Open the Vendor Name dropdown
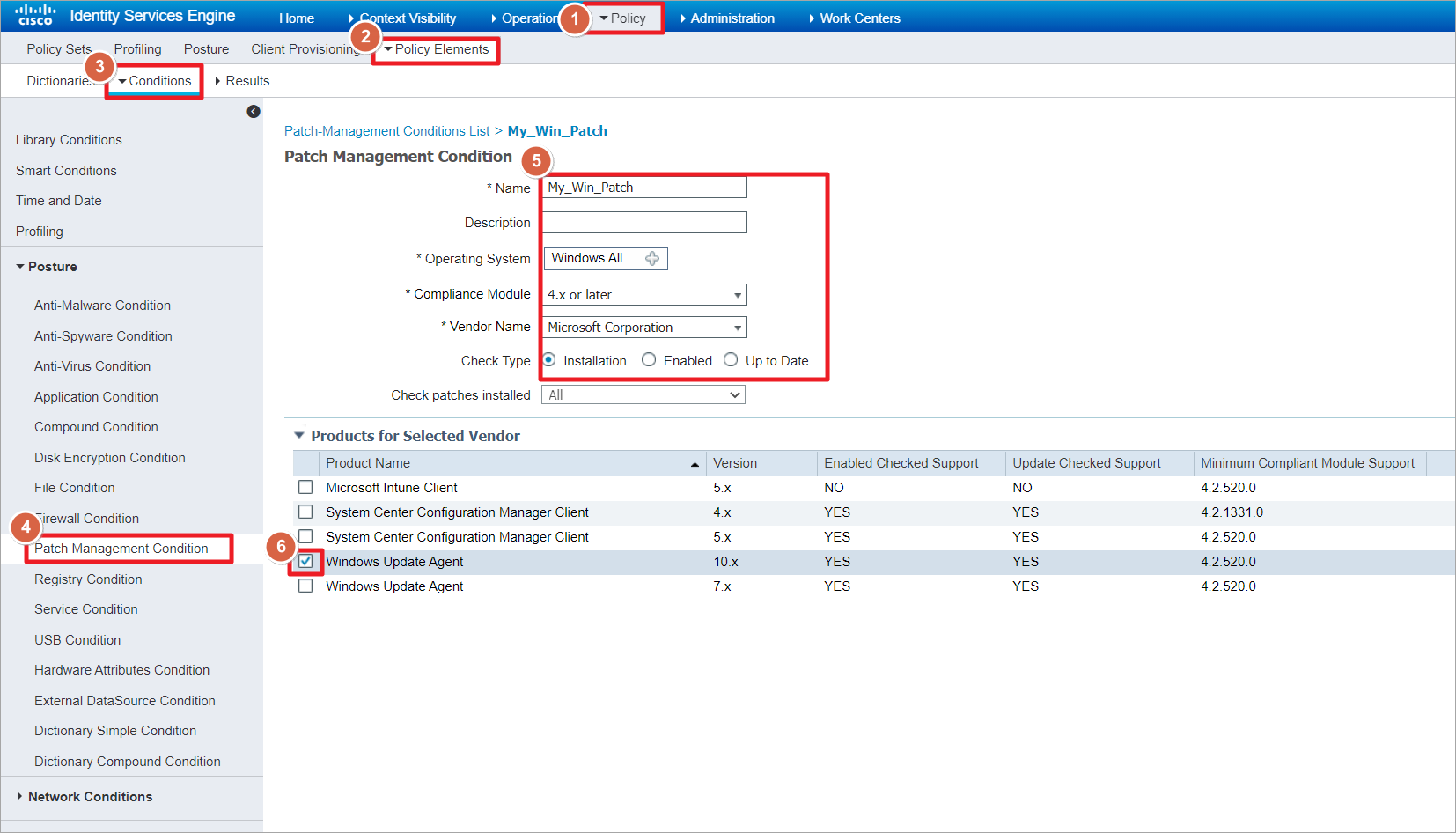1456x833 pixels. tap(644, 328)
